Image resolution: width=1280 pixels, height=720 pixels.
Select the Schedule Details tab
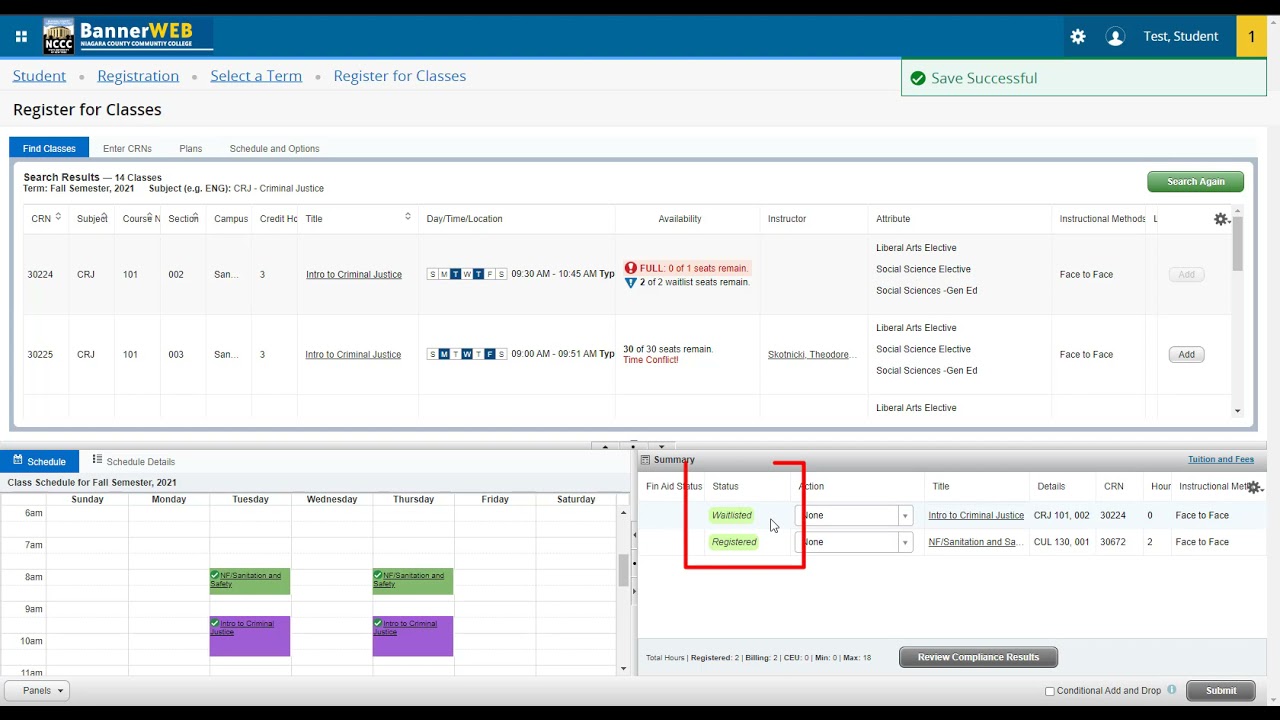point(134,461)
